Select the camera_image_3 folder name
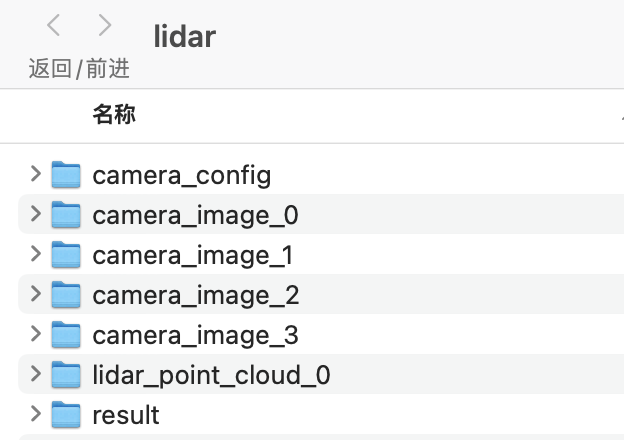 (195, 335)
